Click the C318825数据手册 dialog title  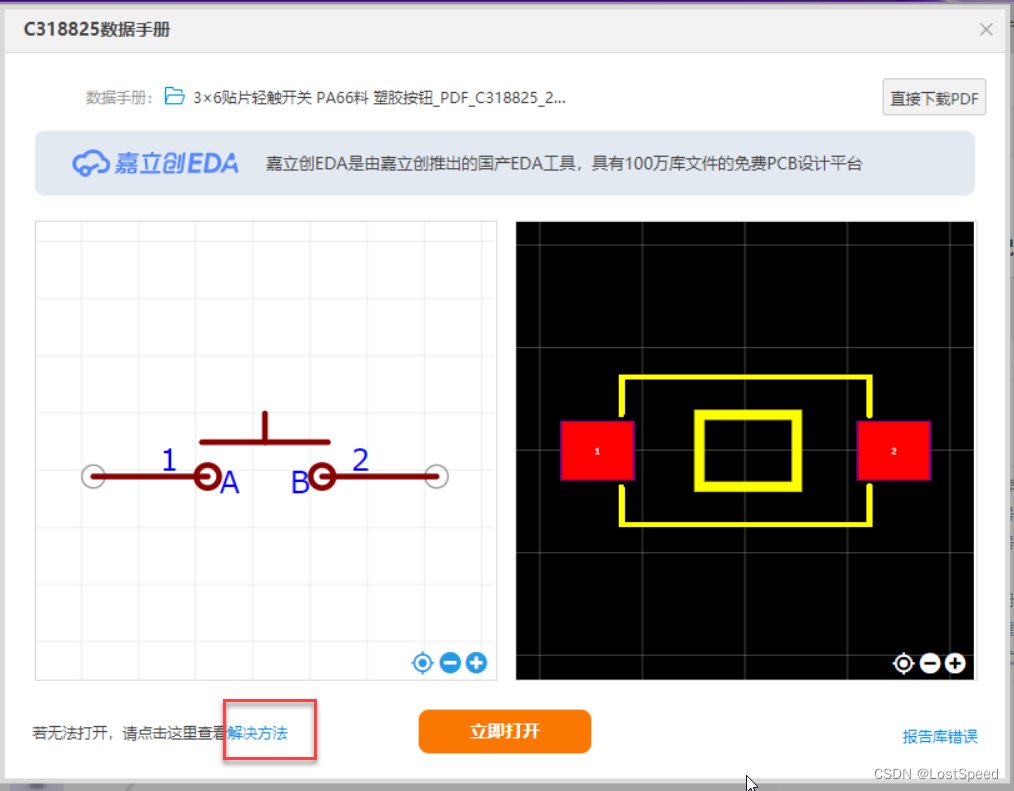[x=97, y=29]
